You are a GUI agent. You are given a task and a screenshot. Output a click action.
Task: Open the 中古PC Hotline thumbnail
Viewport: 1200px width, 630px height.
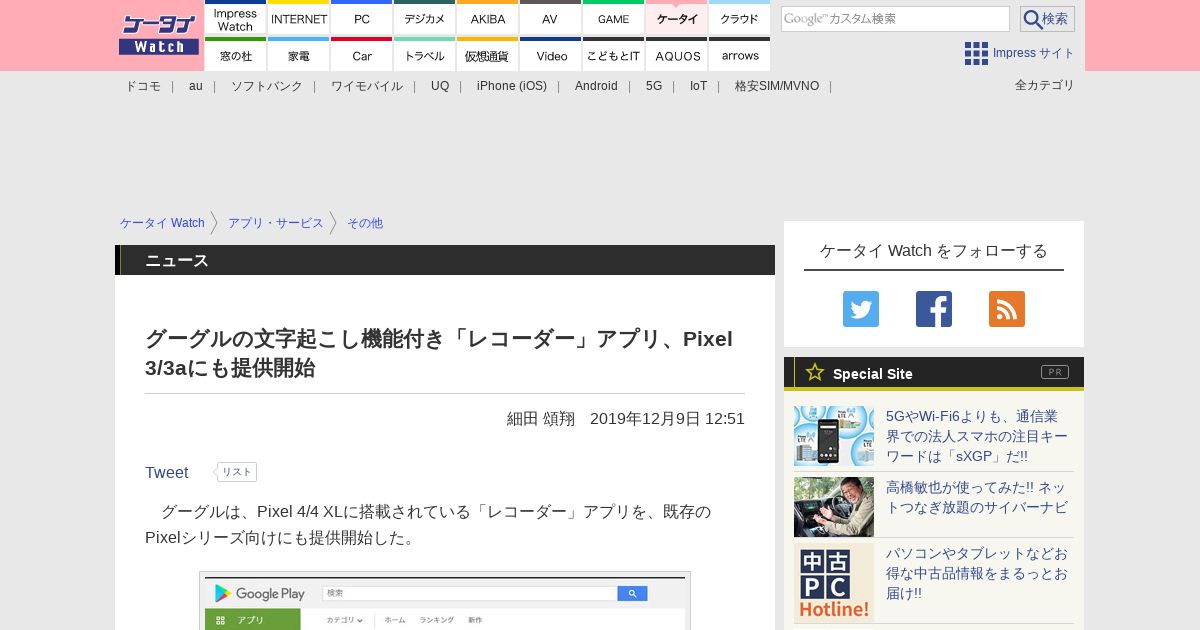pos(834,582)
